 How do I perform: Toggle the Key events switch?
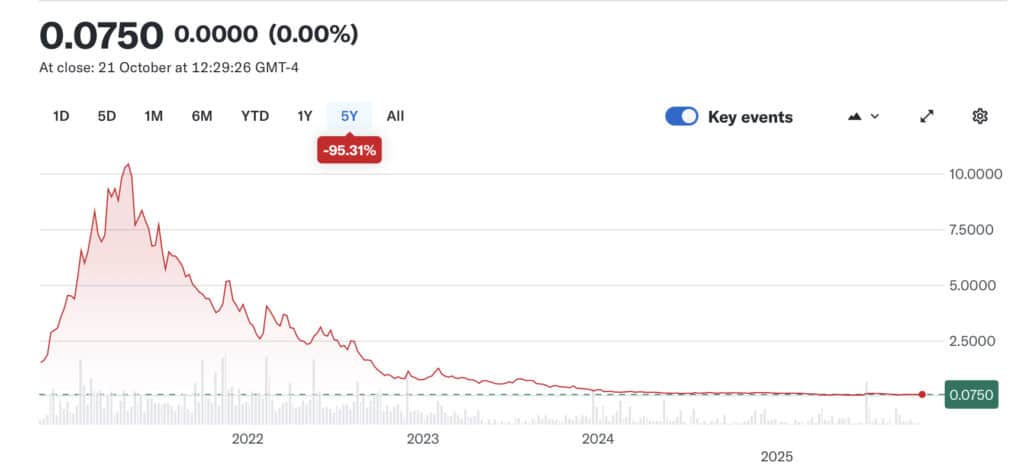(682, 117)
